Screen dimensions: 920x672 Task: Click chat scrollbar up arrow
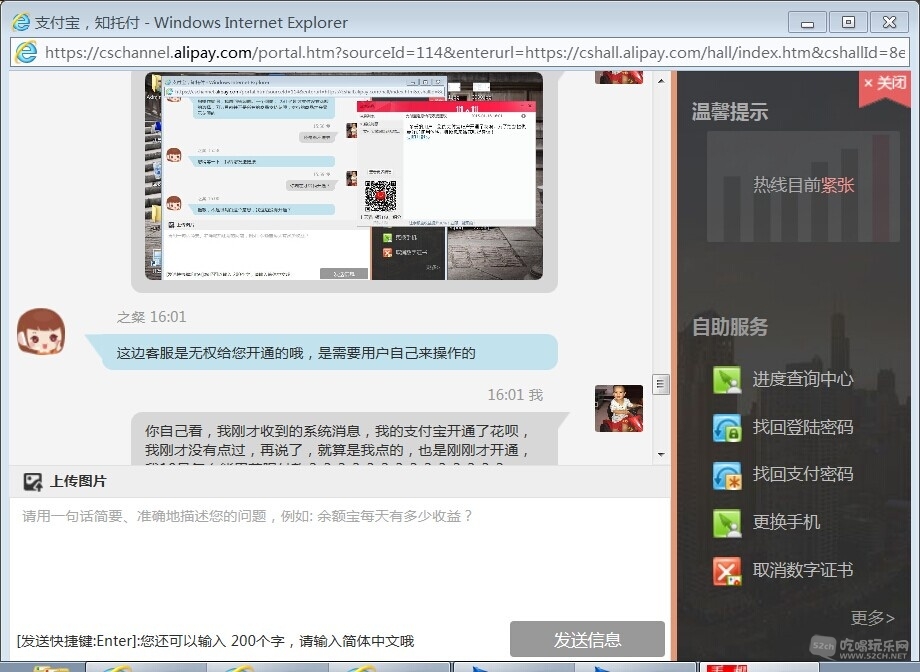(x=661, y=80)
